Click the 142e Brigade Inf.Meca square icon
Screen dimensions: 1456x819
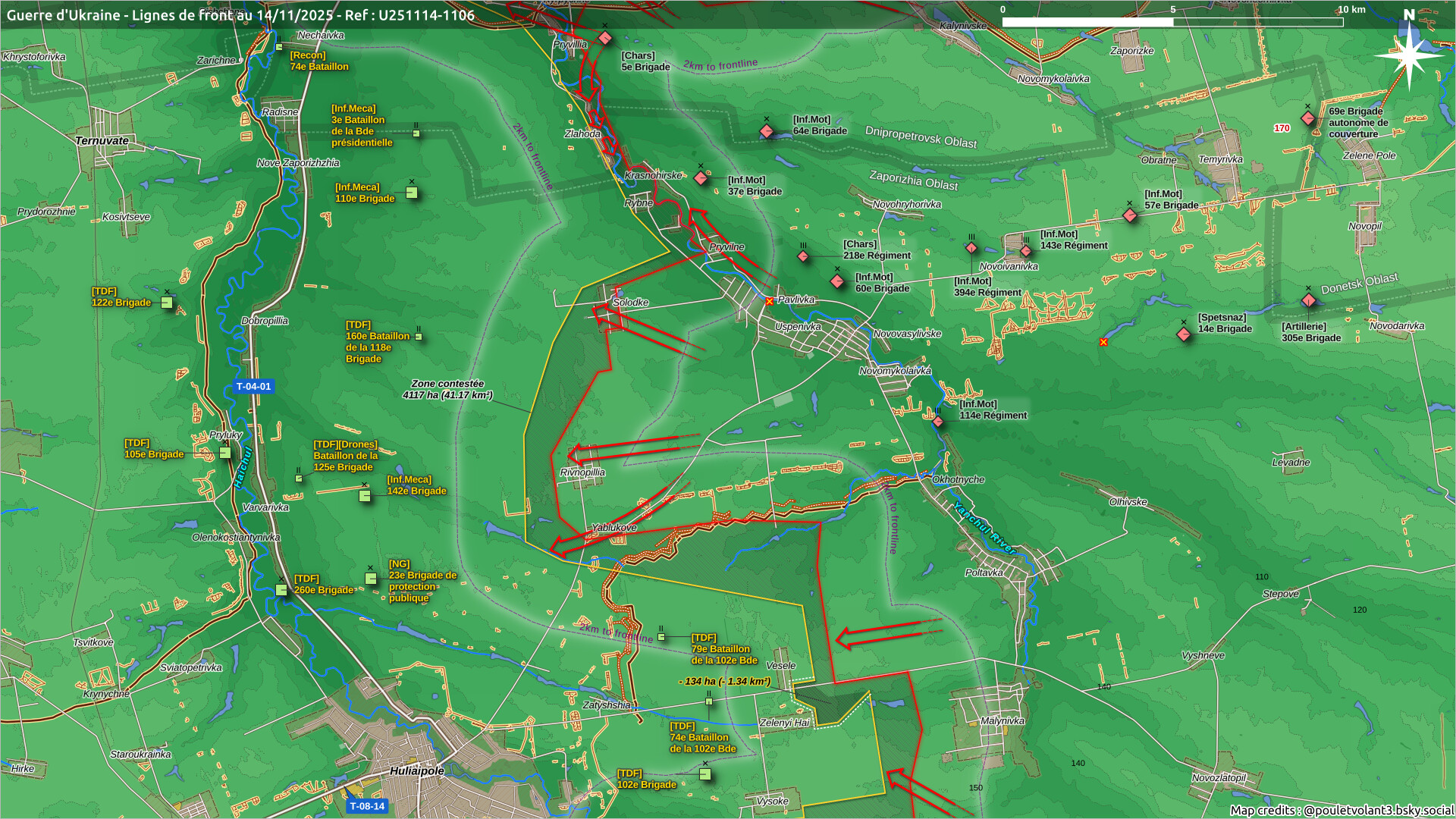tap(365, 496)
